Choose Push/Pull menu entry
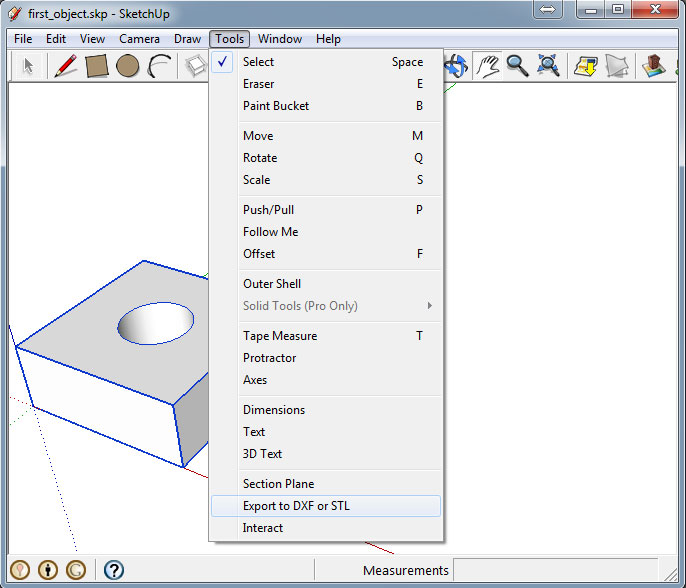 pyautogui.click(x=326, y=210)
